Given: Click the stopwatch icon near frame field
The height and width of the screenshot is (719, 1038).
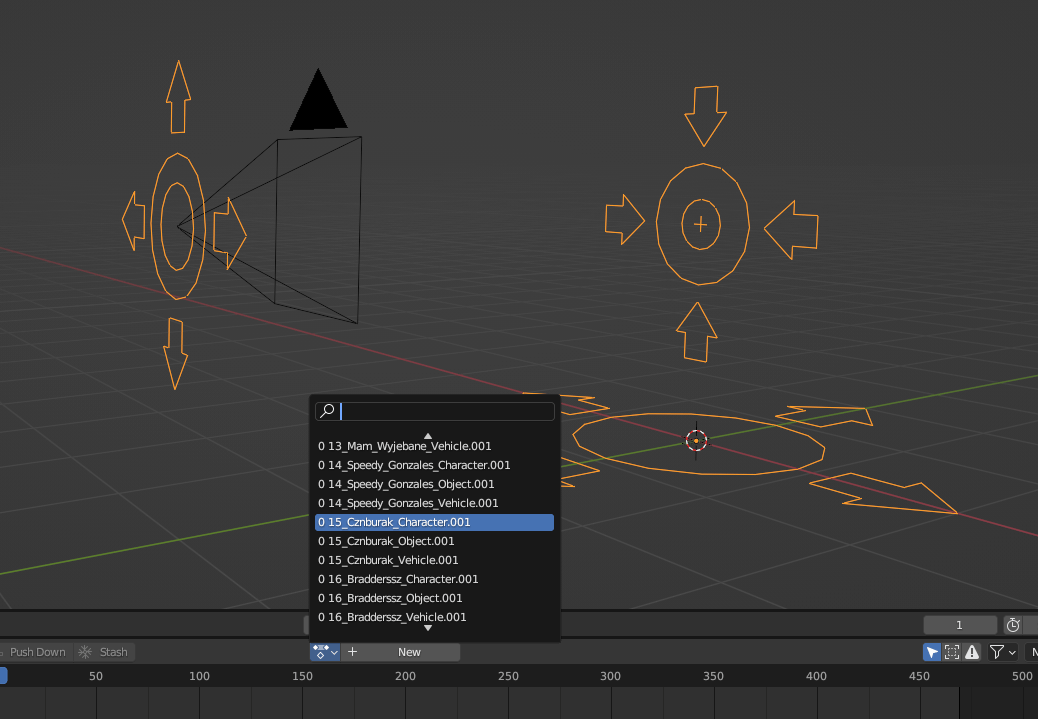Looking at the screenshot, I should point(1013,625).
